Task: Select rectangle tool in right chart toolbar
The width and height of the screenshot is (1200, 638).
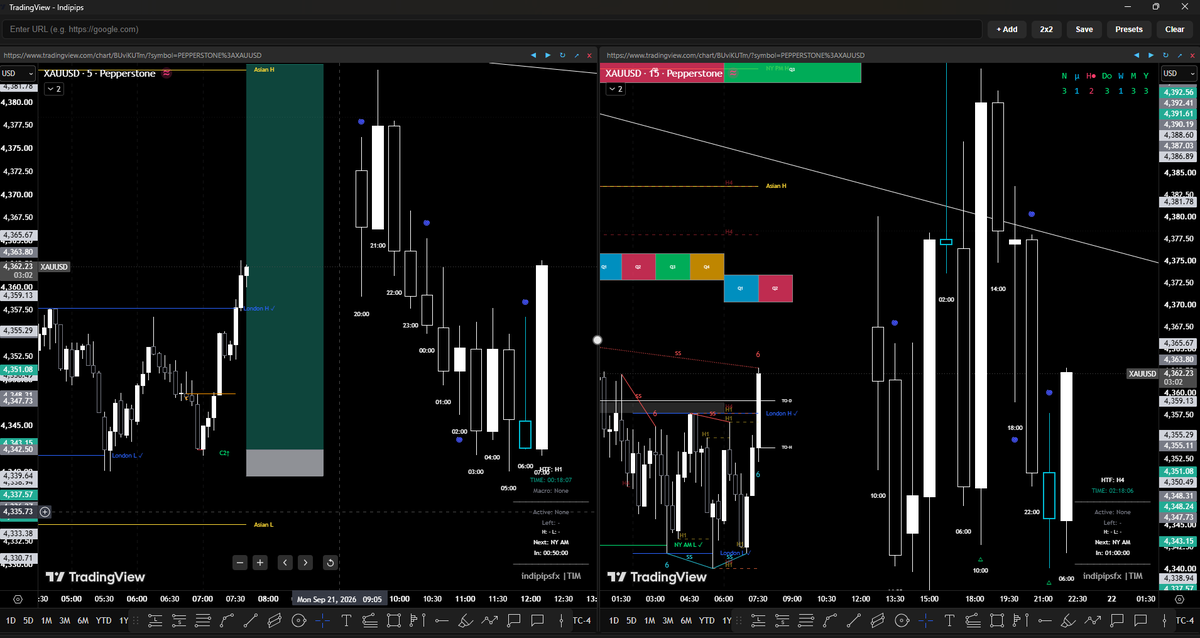Action: [x=998, y=621]
